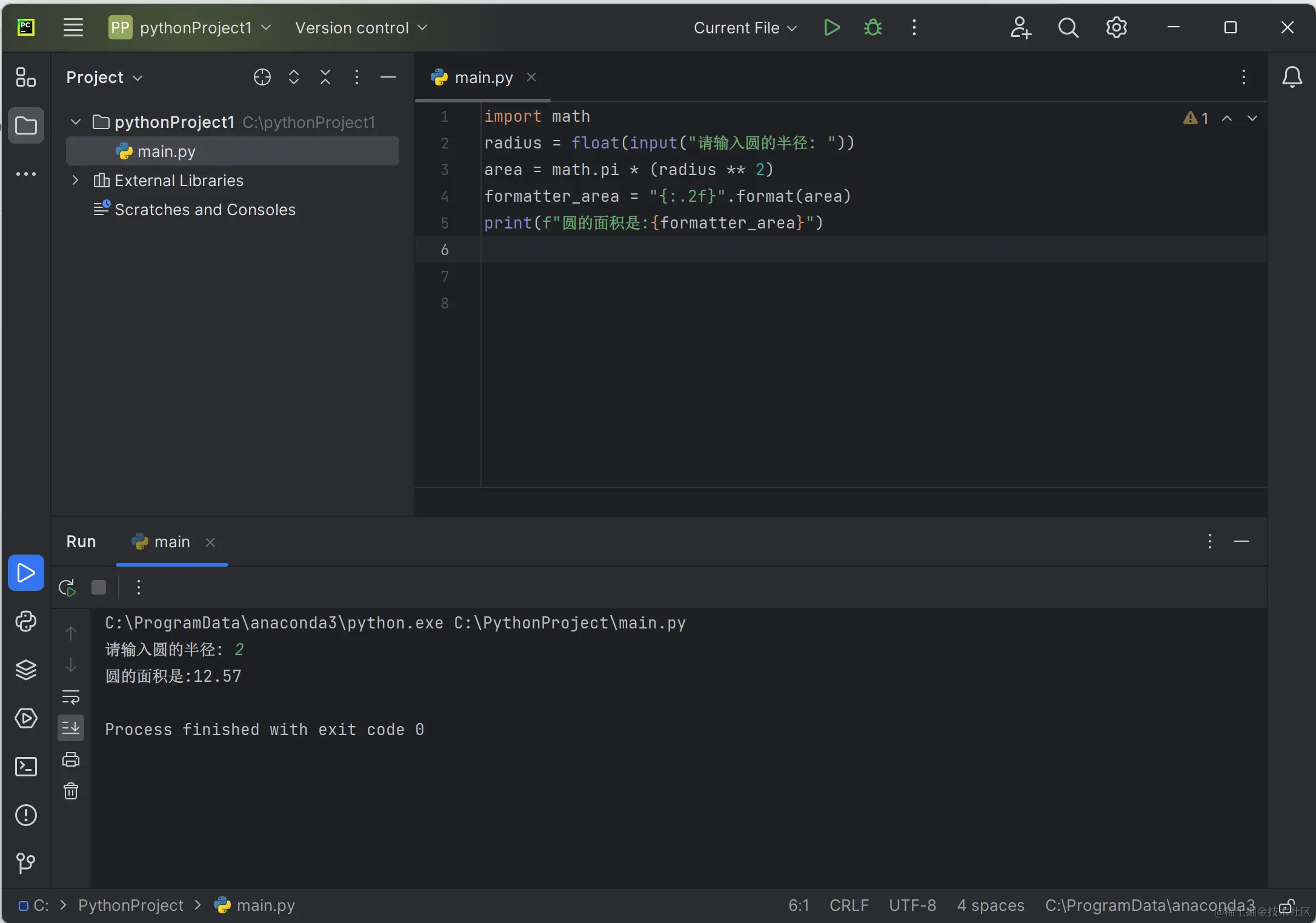Click Rerun main icon in Run panel
Viewport: 1316px width, 923px height.
click(x=67, y=587)
